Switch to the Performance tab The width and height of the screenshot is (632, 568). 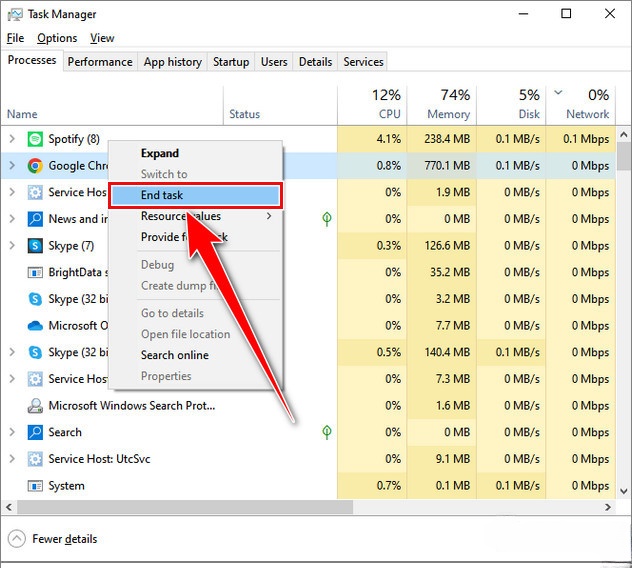coord(100,62)
